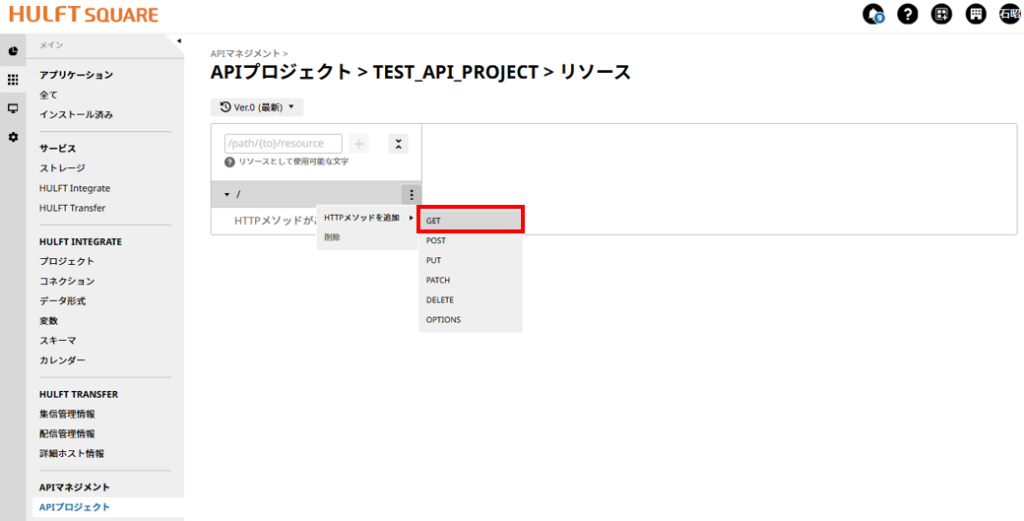Select the monitor sidebar icon
Viewport: 1024px width, 521px height.
[12, 108]
